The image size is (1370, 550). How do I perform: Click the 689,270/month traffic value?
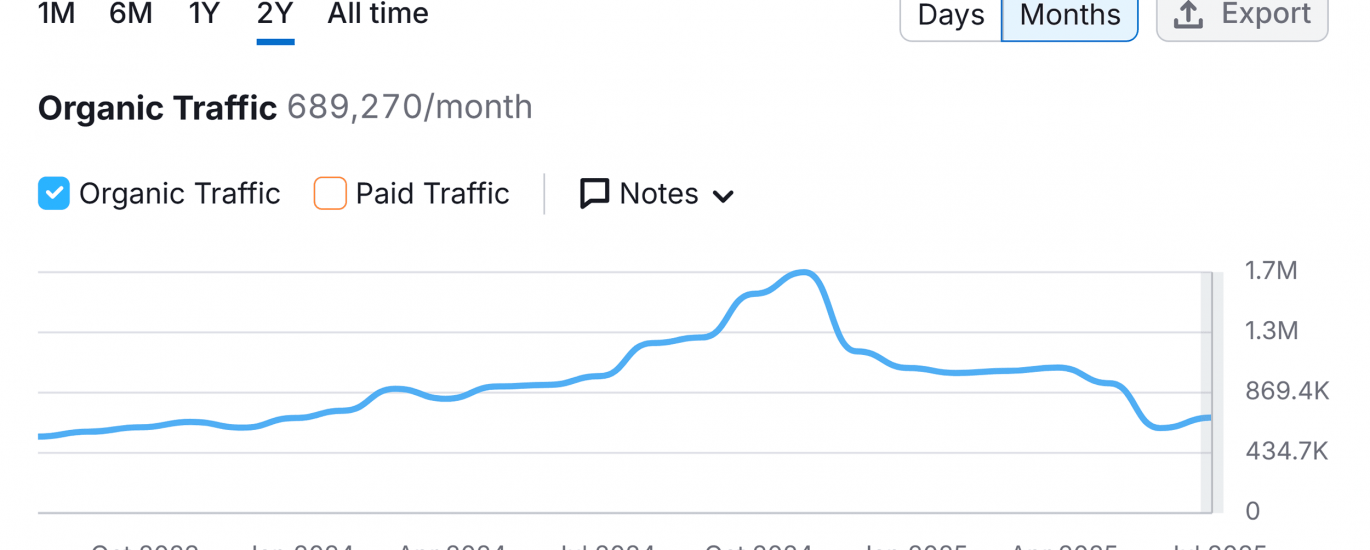point(410,108)
